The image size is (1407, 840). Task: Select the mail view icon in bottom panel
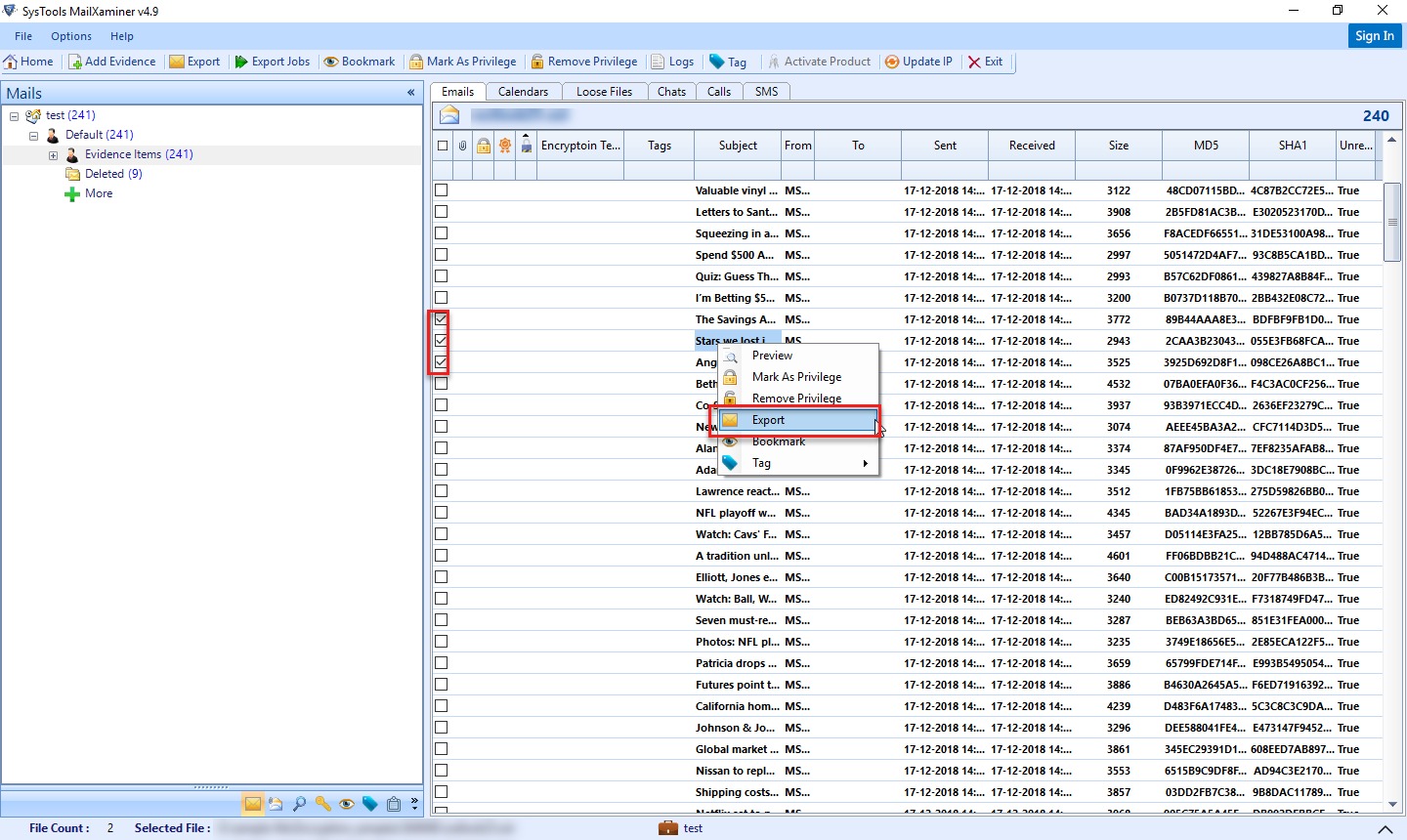[253, 804]
